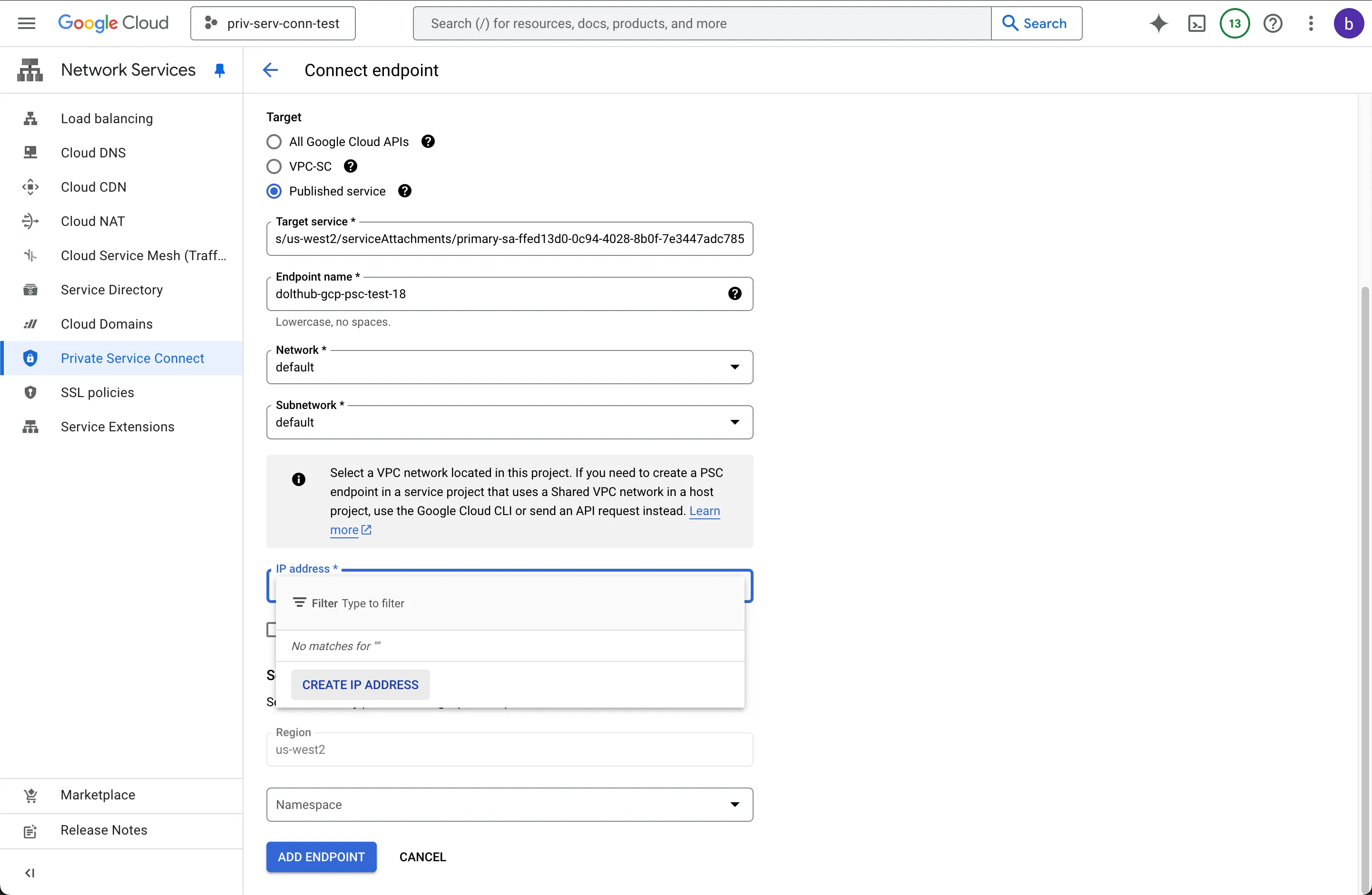Open the Gemini AI assistant sparkle icon
Viewport: 1372px width, 895px height.
[1158, 24]
